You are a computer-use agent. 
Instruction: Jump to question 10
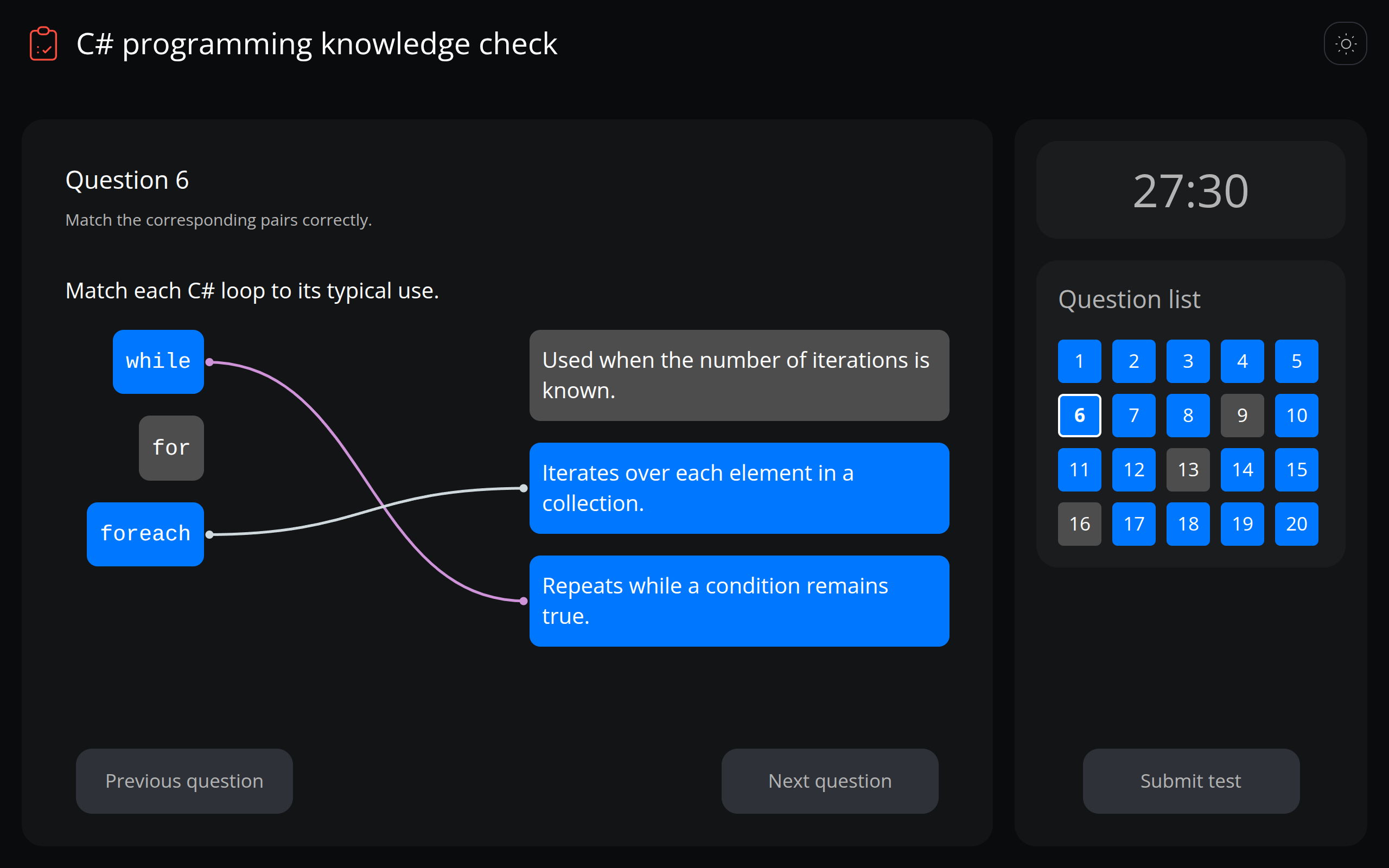pos(1297,416)
